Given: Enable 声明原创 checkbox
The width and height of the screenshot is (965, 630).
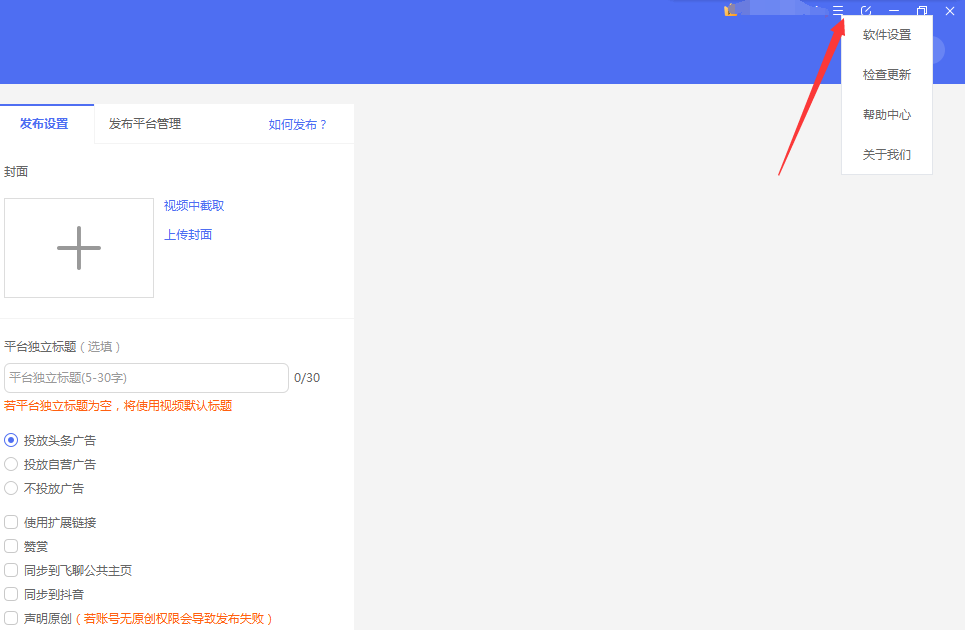Looking at the screenshot, I should pyautogui.click(x=12, y=618).
